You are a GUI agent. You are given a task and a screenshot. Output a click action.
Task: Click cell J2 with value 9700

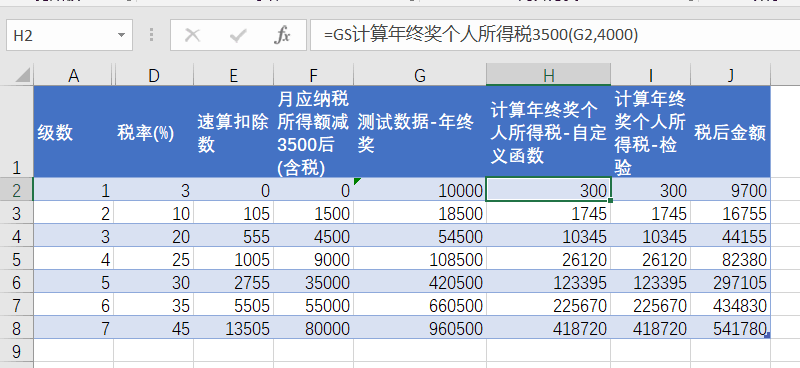tap(731, 190)
